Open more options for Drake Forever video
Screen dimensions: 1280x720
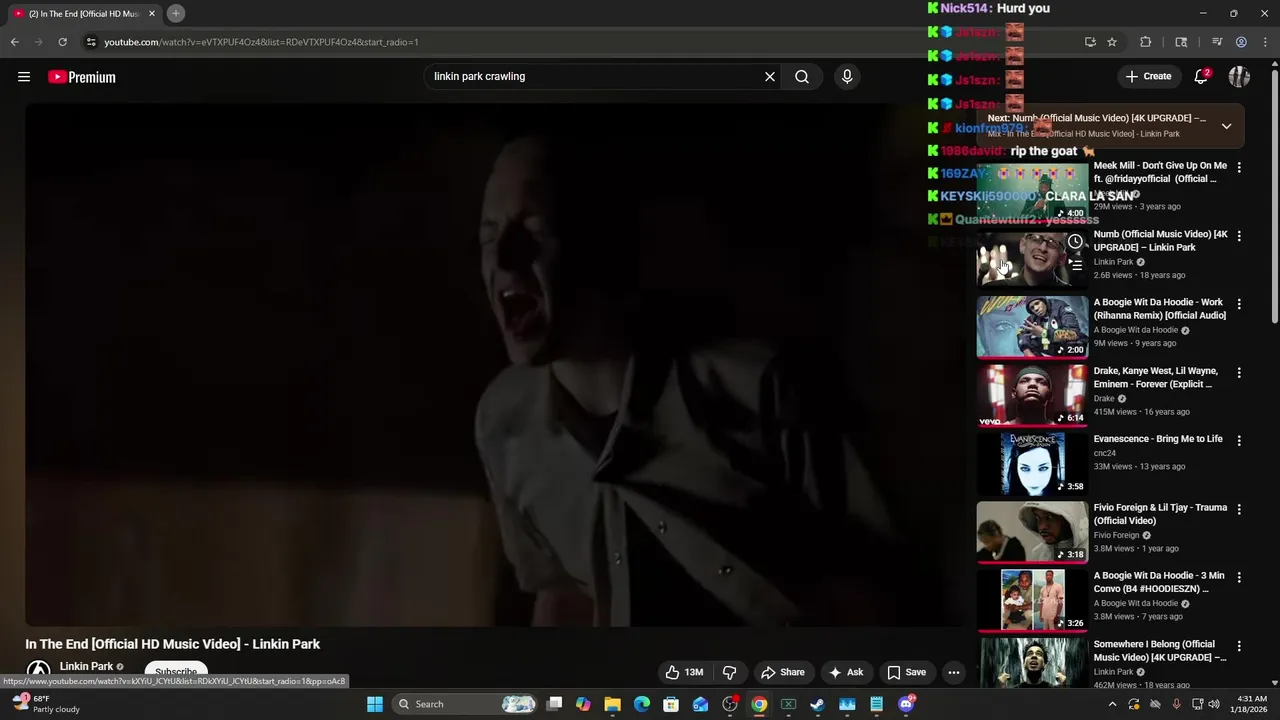click(1239, 373)
